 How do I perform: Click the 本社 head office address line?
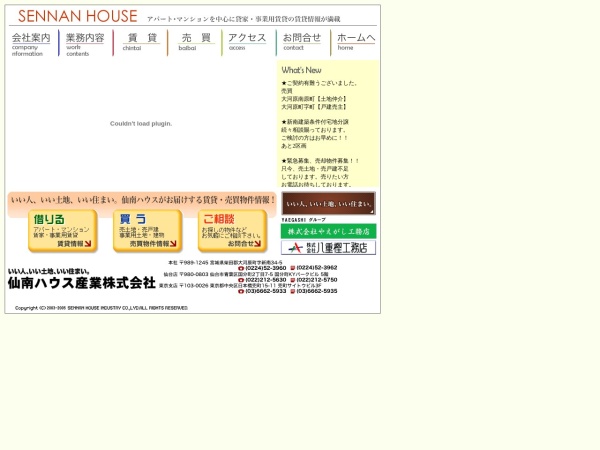(225, 263)
